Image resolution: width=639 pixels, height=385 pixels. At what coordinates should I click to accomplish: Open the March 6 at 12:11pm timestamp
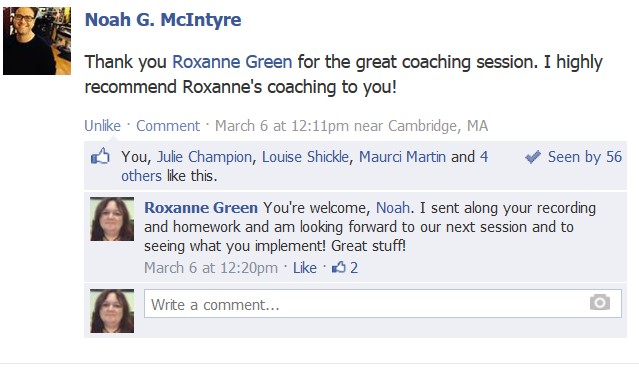point(282,125)
